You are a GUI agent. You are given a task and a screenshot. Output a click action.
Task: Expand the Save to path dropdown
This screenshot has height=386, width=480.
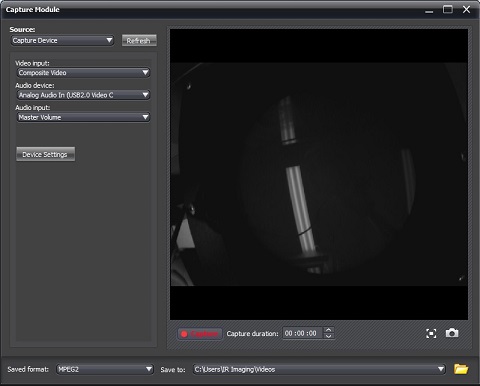319,369
